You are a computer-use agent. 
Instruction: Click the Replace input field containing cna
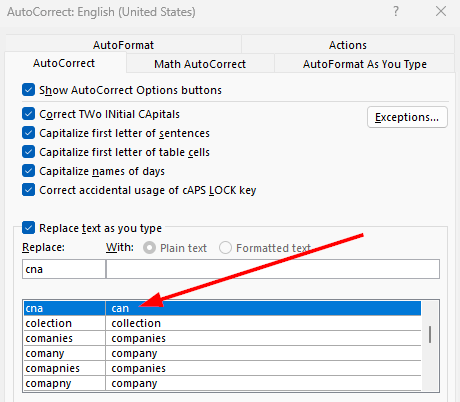[x=64, y=269]
